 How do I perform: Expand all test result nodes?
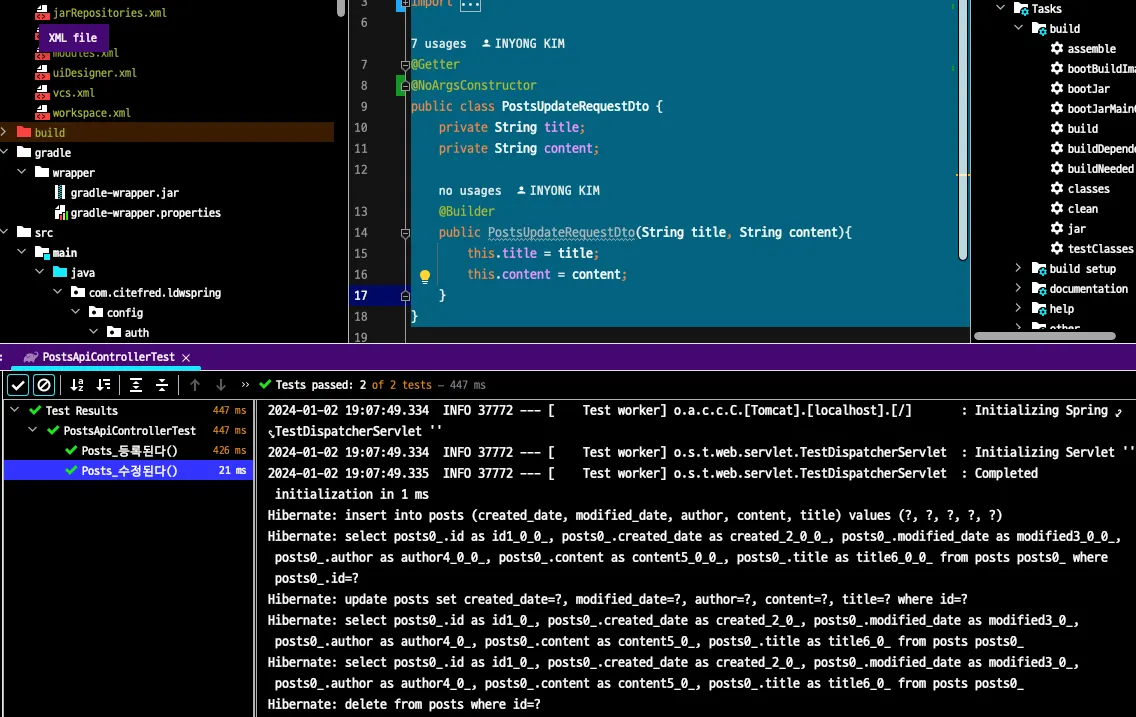(136, 385)
